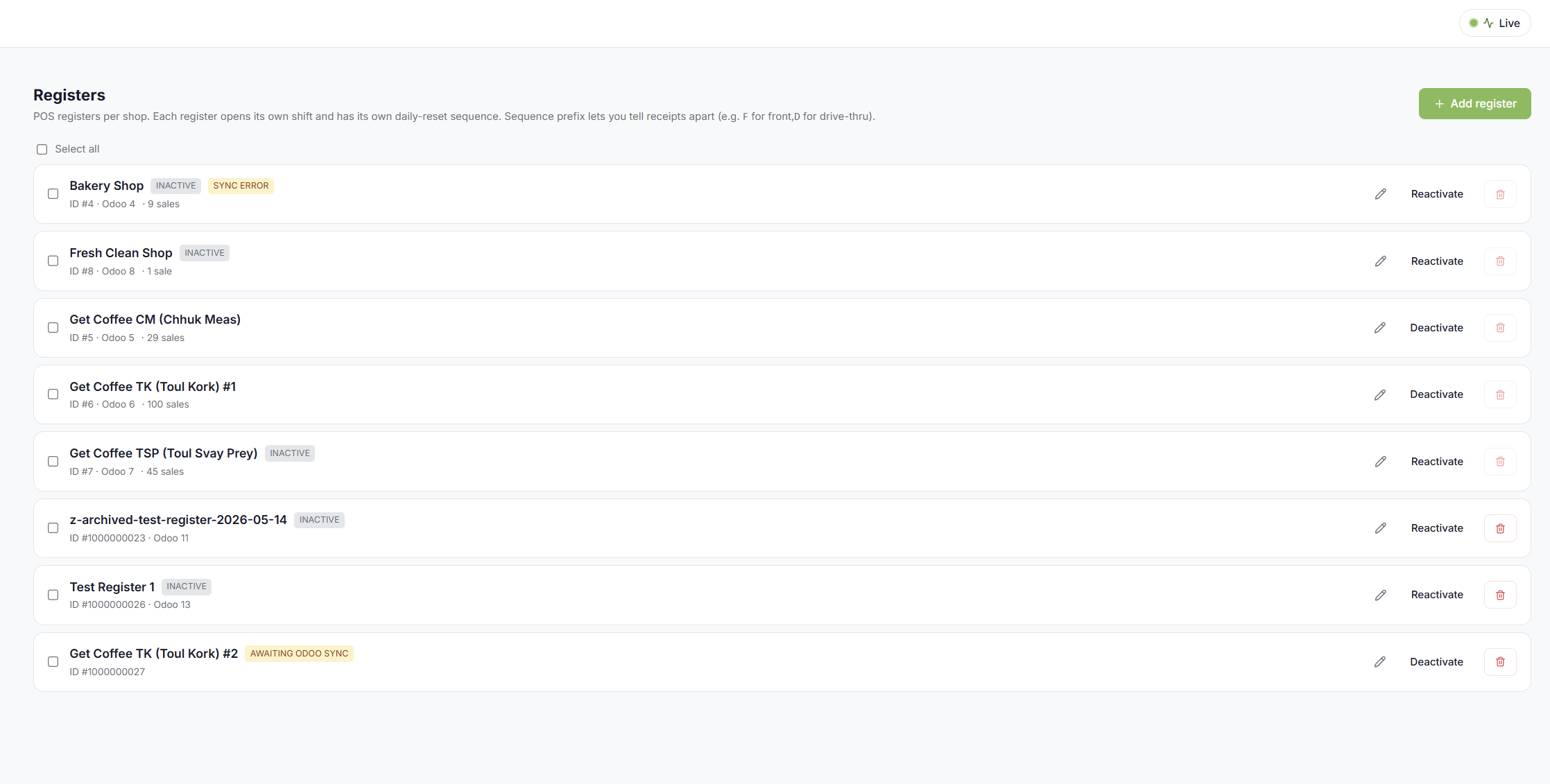Click 'ID #7 · Odoo 7 · 45 sales' text
Screen dimensions: 1550x784
tap(126, 471)
